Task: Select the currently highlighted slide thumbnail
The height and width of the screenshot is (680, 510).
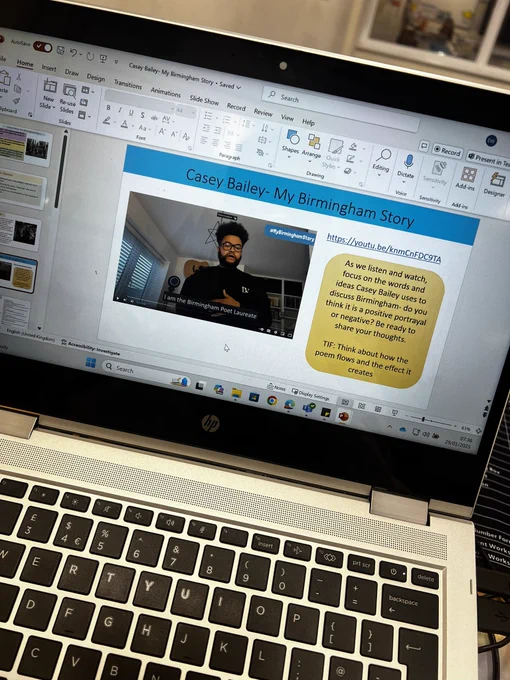Action: click(18, 274)
